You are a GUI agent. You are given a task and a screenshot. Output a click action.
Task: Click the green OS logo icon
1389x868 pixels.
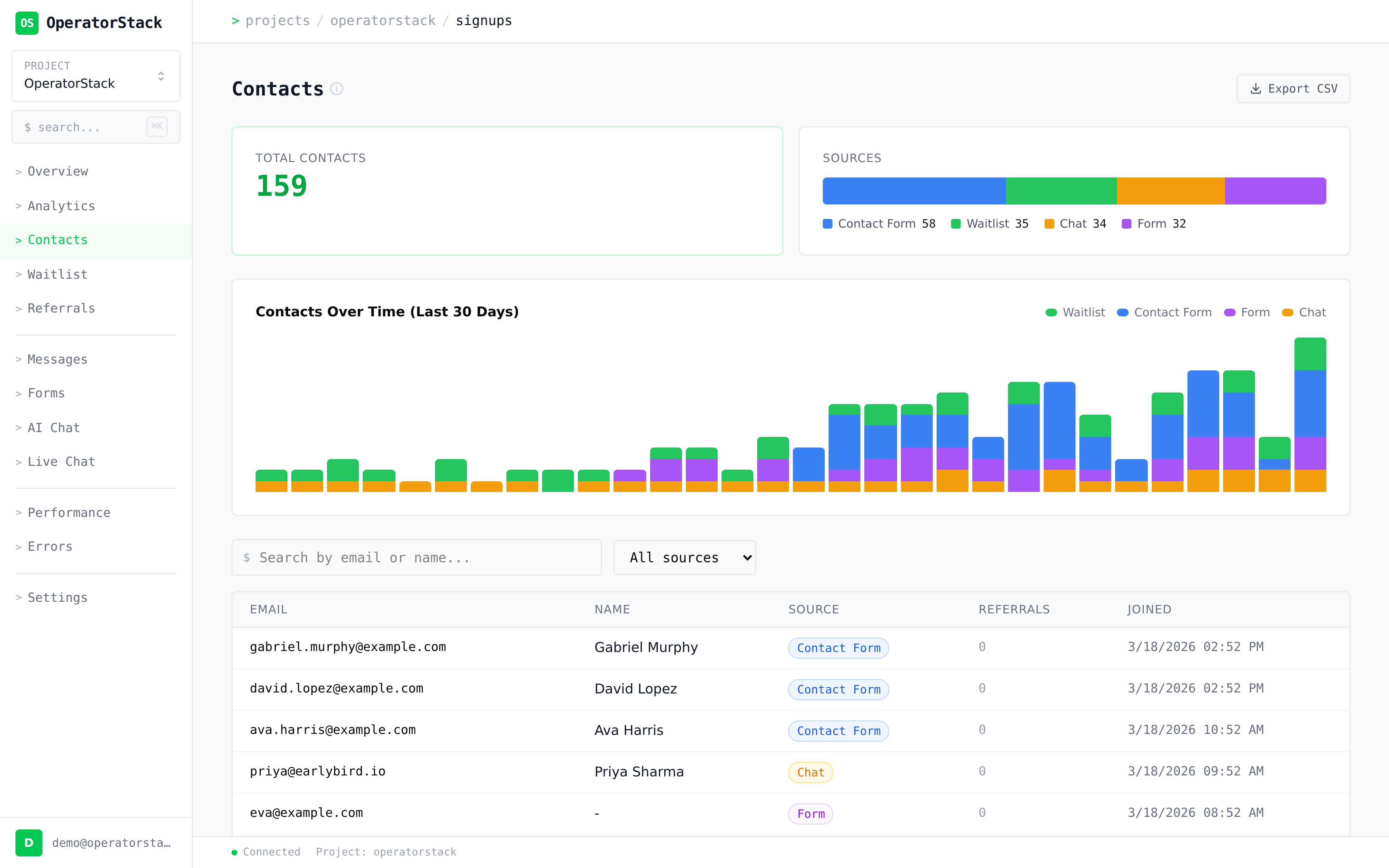coord(26,23)
